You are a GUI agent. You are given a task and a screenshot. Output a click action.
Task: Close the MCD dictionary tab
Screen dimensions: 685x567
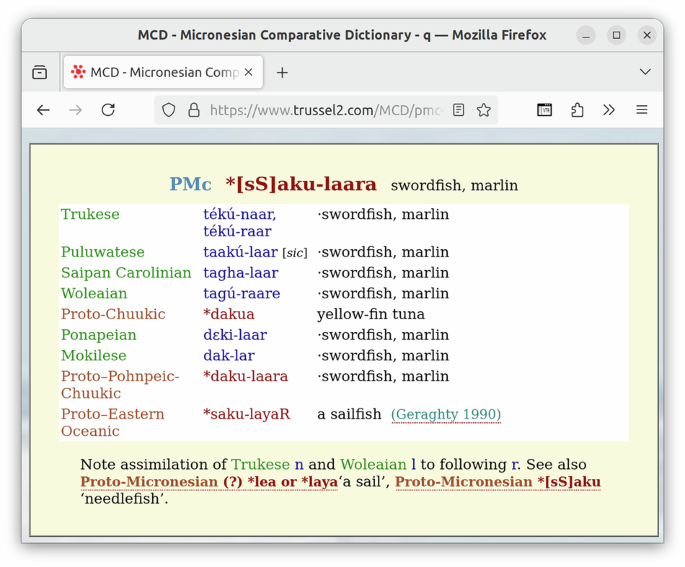click(248, 72)
